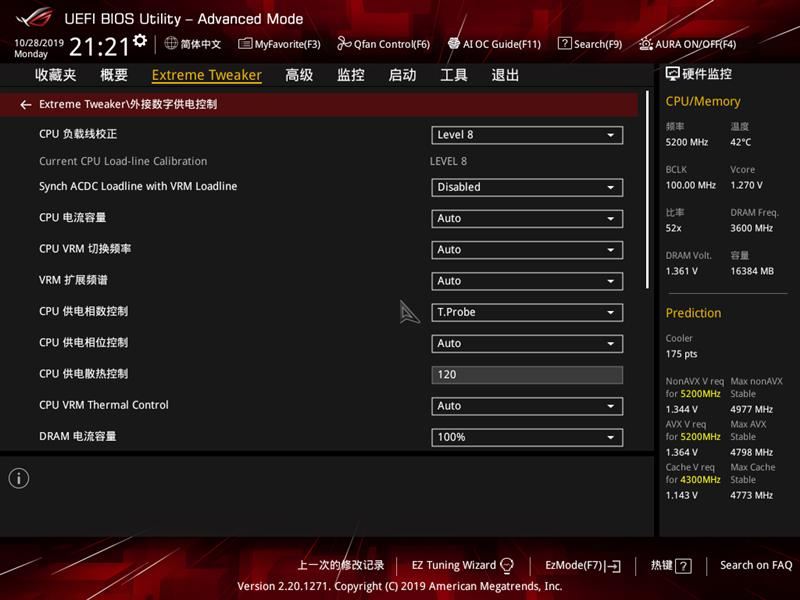
Task: Go back using the left arrow
Action: (x=26, y=105)
